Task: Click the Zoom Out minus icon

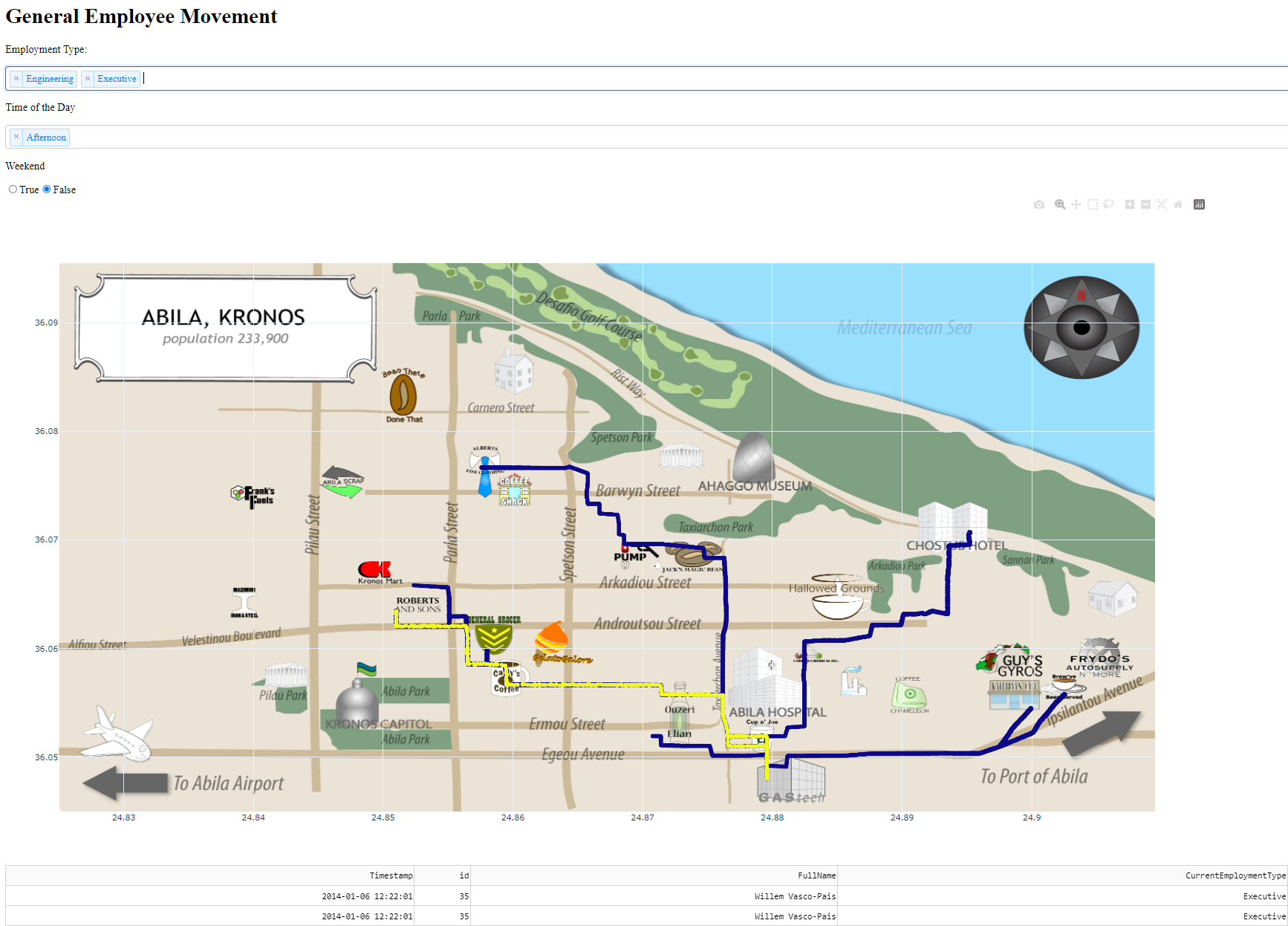Action: pyautogui.click(x=1145, y=204)
